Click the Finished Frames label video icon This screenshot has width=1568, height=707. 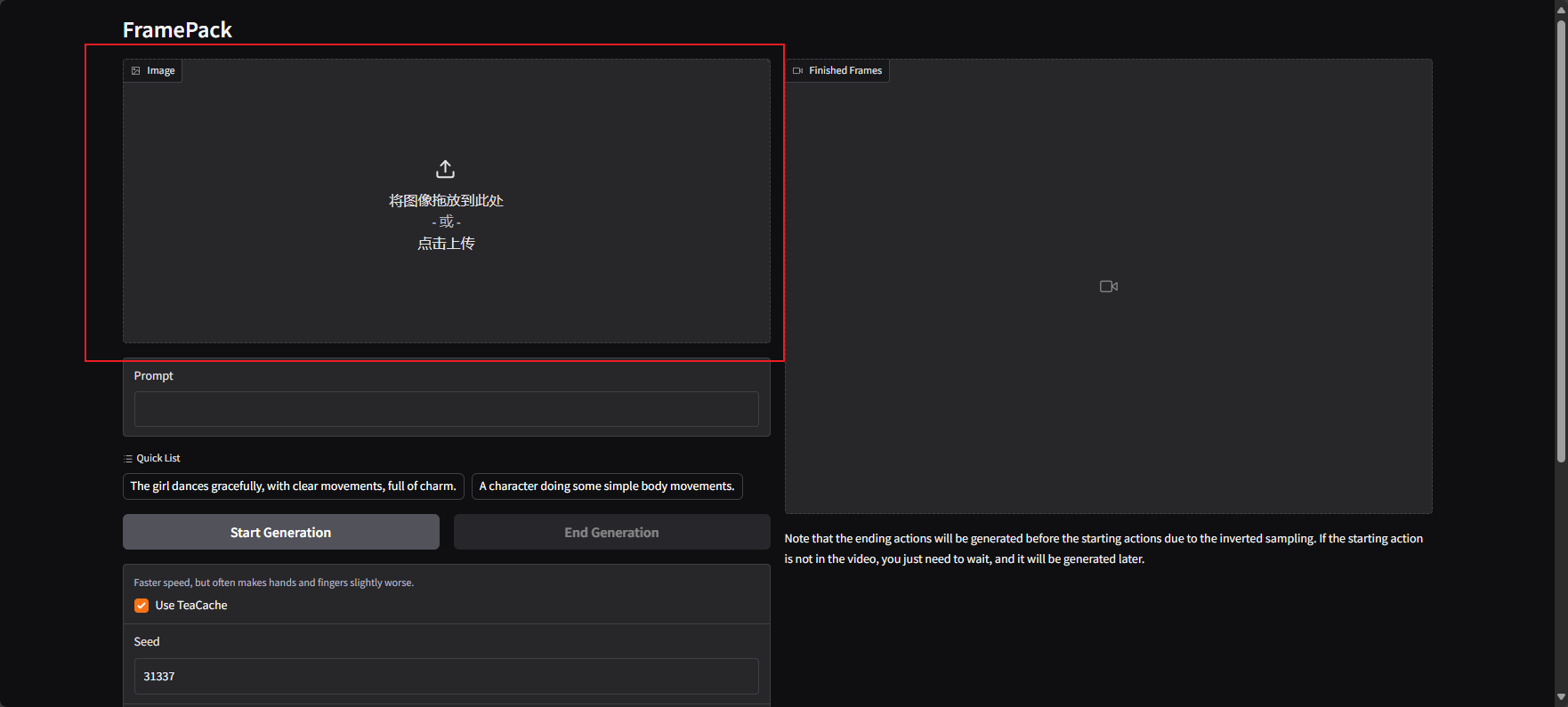coord(798,70)
